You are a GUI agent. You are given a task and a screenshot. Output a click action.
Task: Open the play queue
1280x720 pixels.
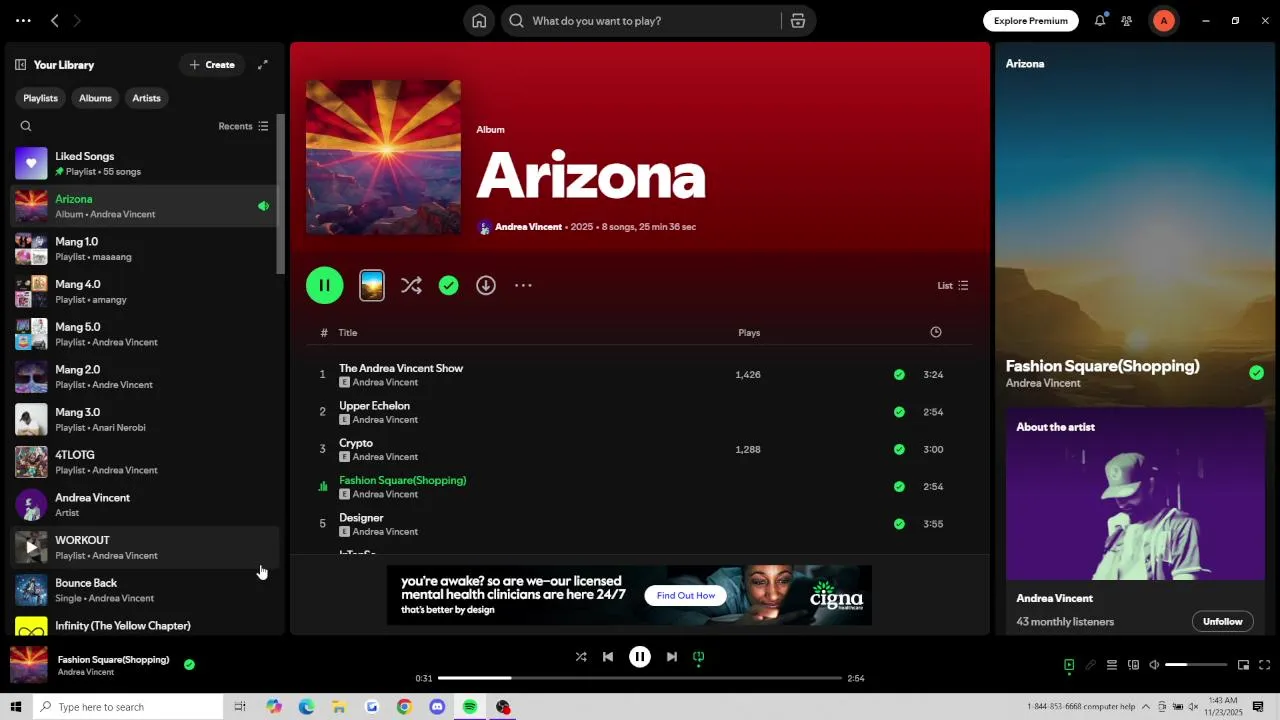[1112, 665]
